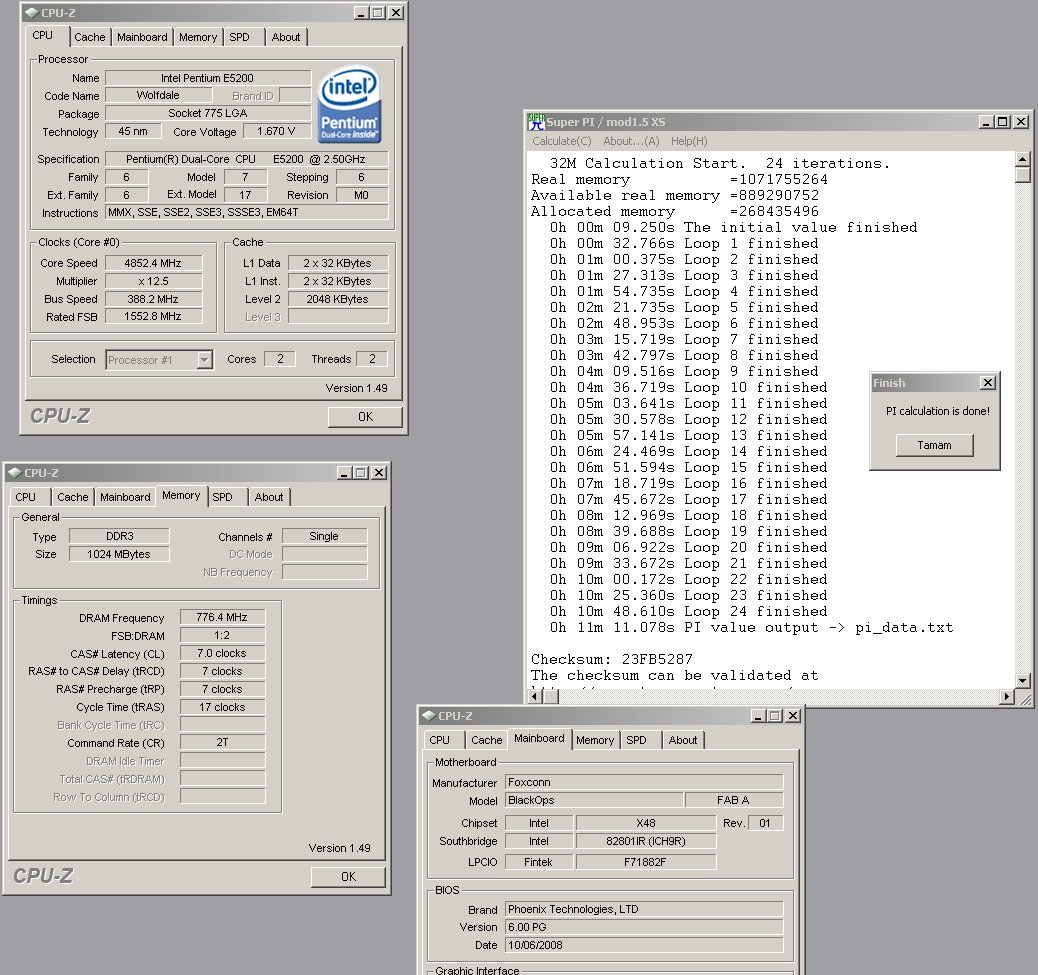Open the About tab in the top CPU-Z window
Screen dimensions: 1038x975
tap(286, 37)
